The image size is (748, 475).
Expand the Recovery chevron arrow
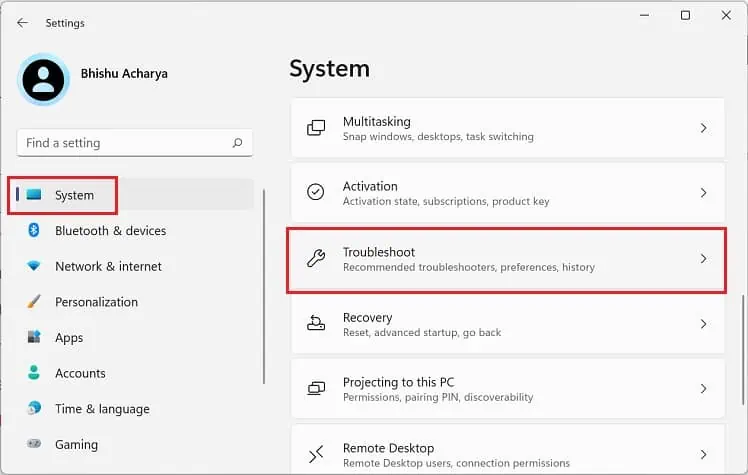(703, 324)
